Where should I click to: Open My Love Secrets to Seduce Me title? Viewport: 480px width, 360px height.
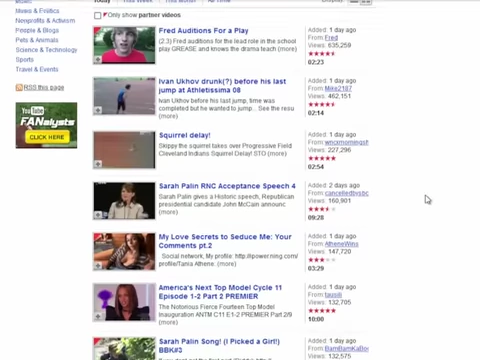click(225, 241)
